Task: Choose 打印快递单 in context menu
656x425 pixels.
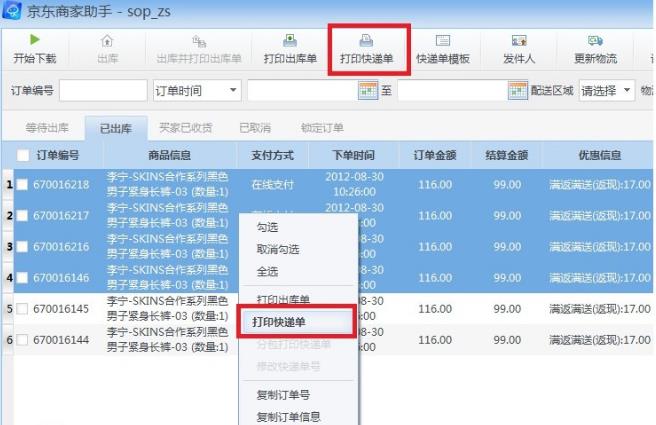Action: point(298,322)
